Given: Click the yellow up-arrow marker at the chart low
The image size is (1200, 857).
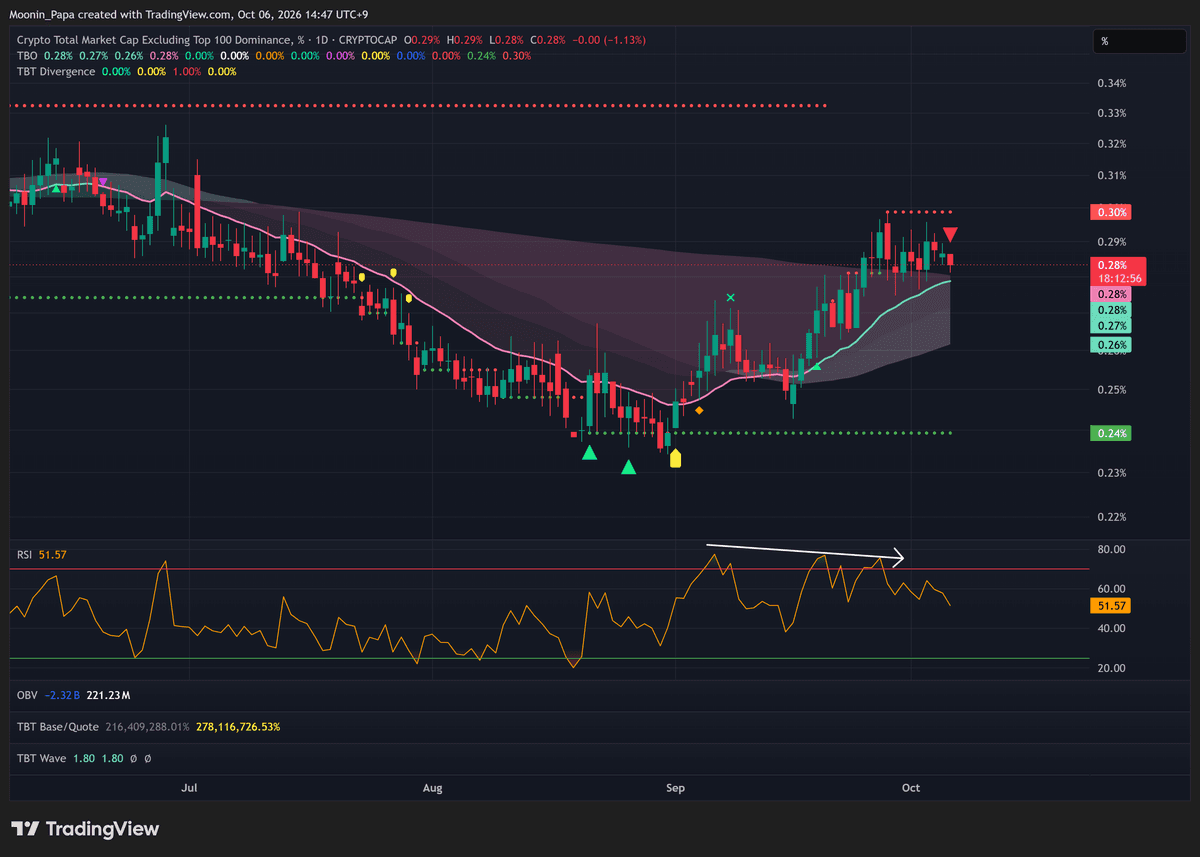Looking at the screenshot, I should coord(675,458).
